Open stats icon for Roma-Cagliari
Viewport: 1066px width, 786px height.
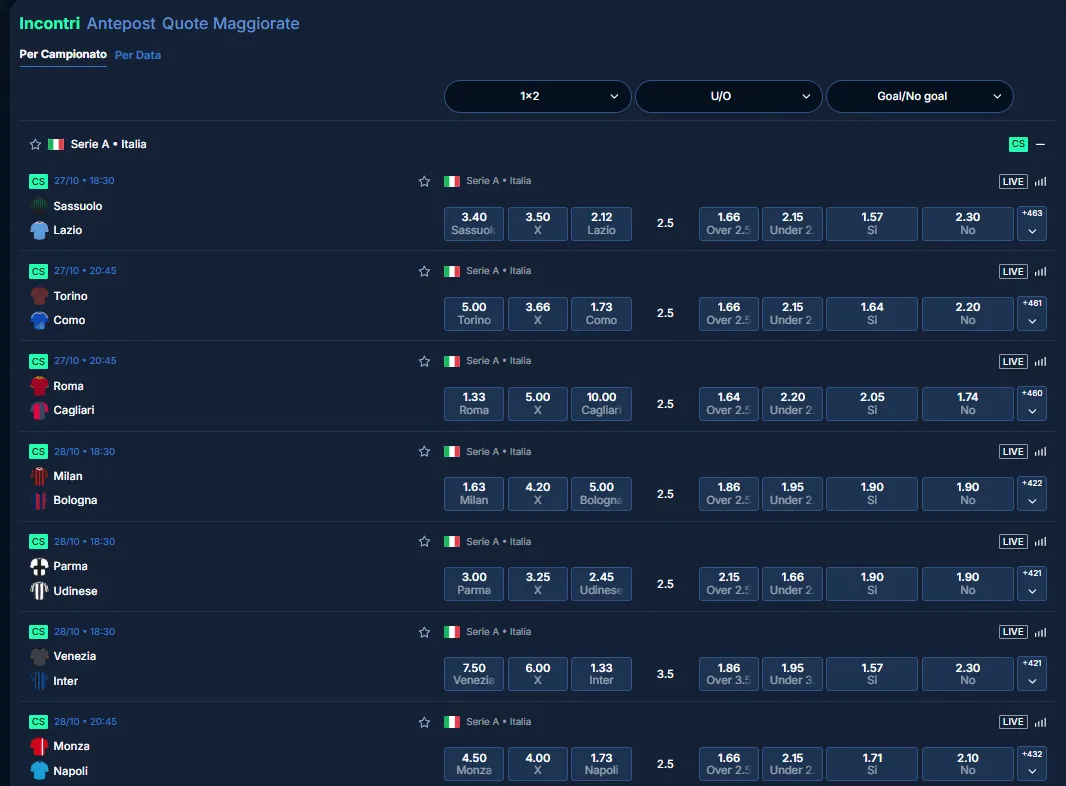pos(1040,362)
